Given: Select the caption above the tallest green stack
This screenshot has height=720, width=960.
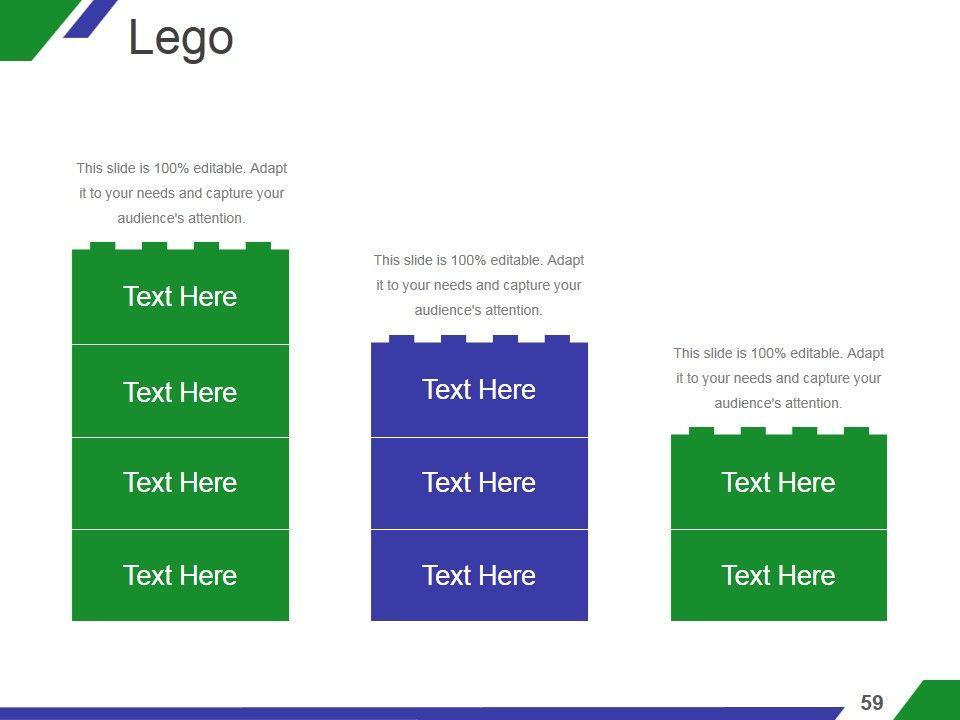Looking at the screenshot, I should [181, 193].
